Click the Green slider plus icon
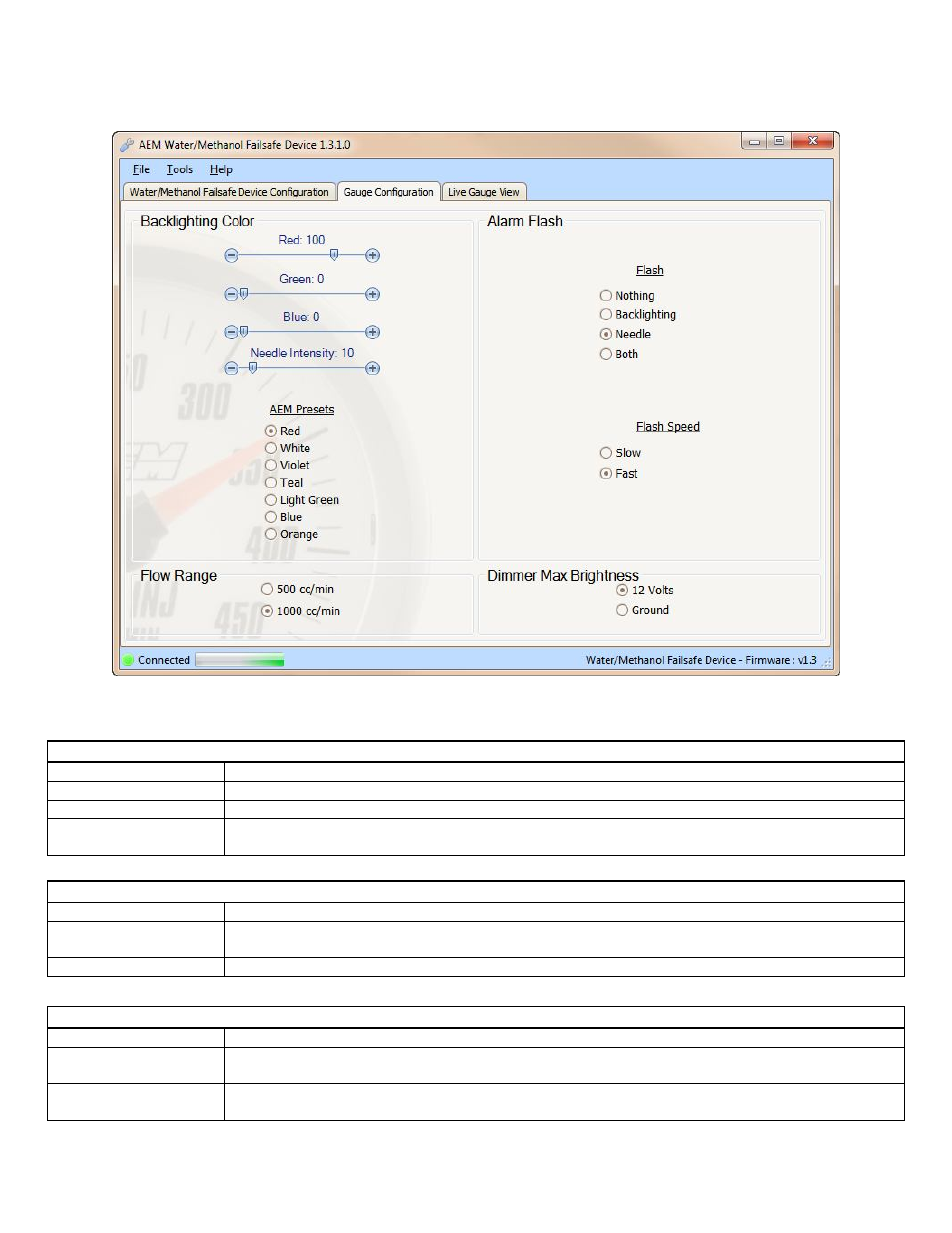952x1233 pixels. [373, 294]
